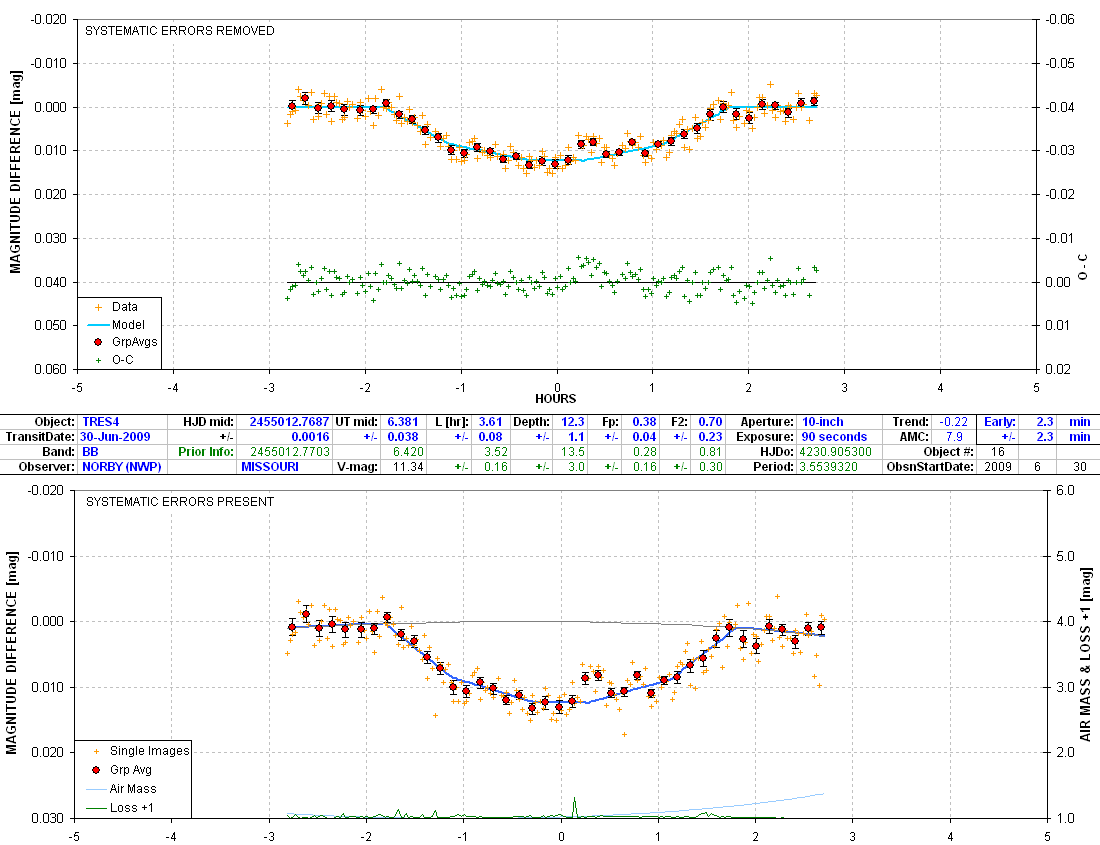Click the Air Mass legend line

click(96, 789)
